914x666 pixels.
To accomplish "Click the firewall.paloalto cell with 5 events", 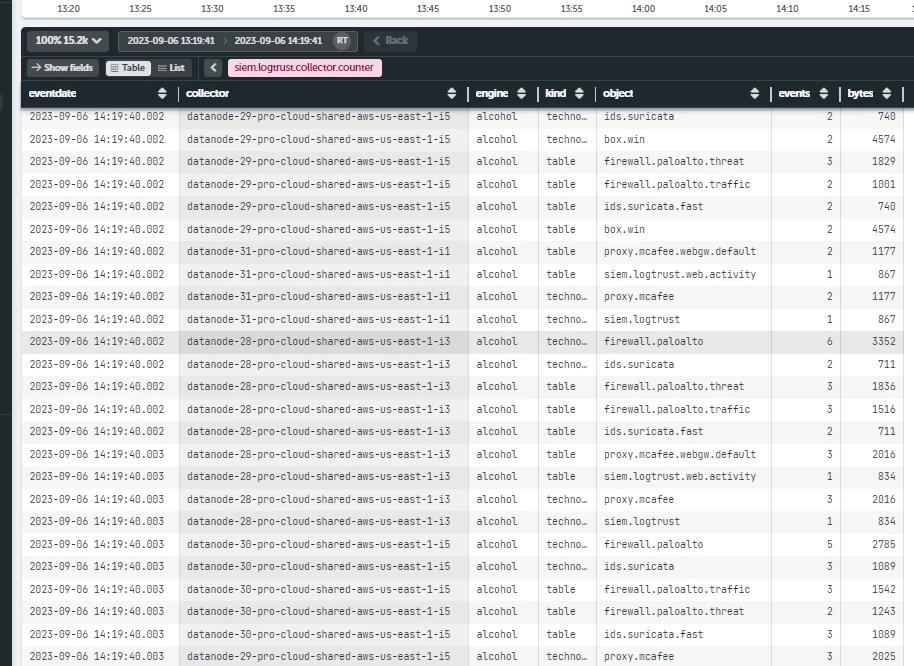I will pos(653,544).
